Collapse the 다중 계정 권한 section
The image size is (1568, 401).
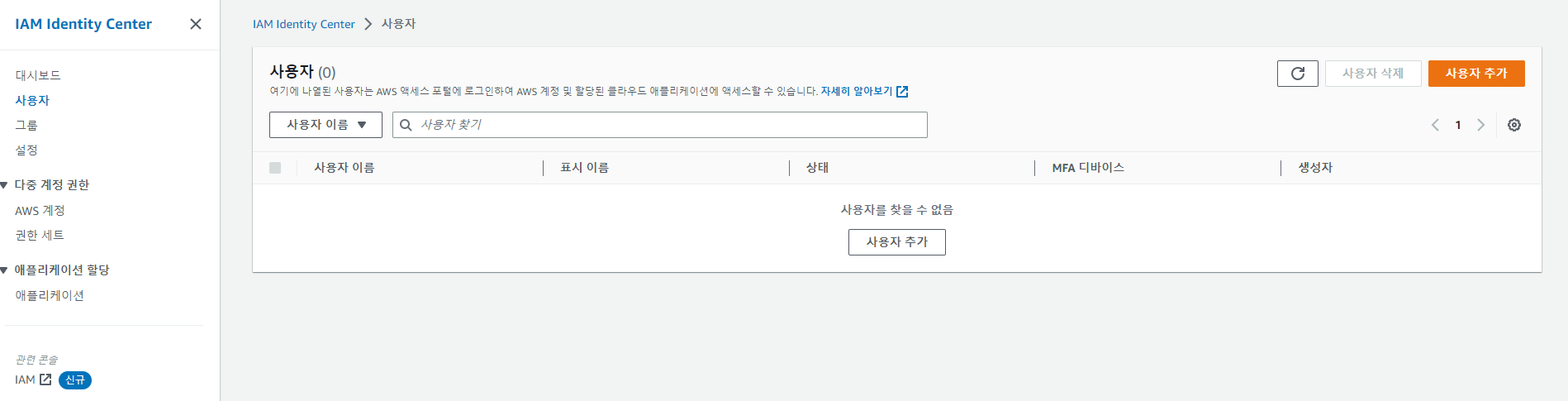click(x=4, y=185)
